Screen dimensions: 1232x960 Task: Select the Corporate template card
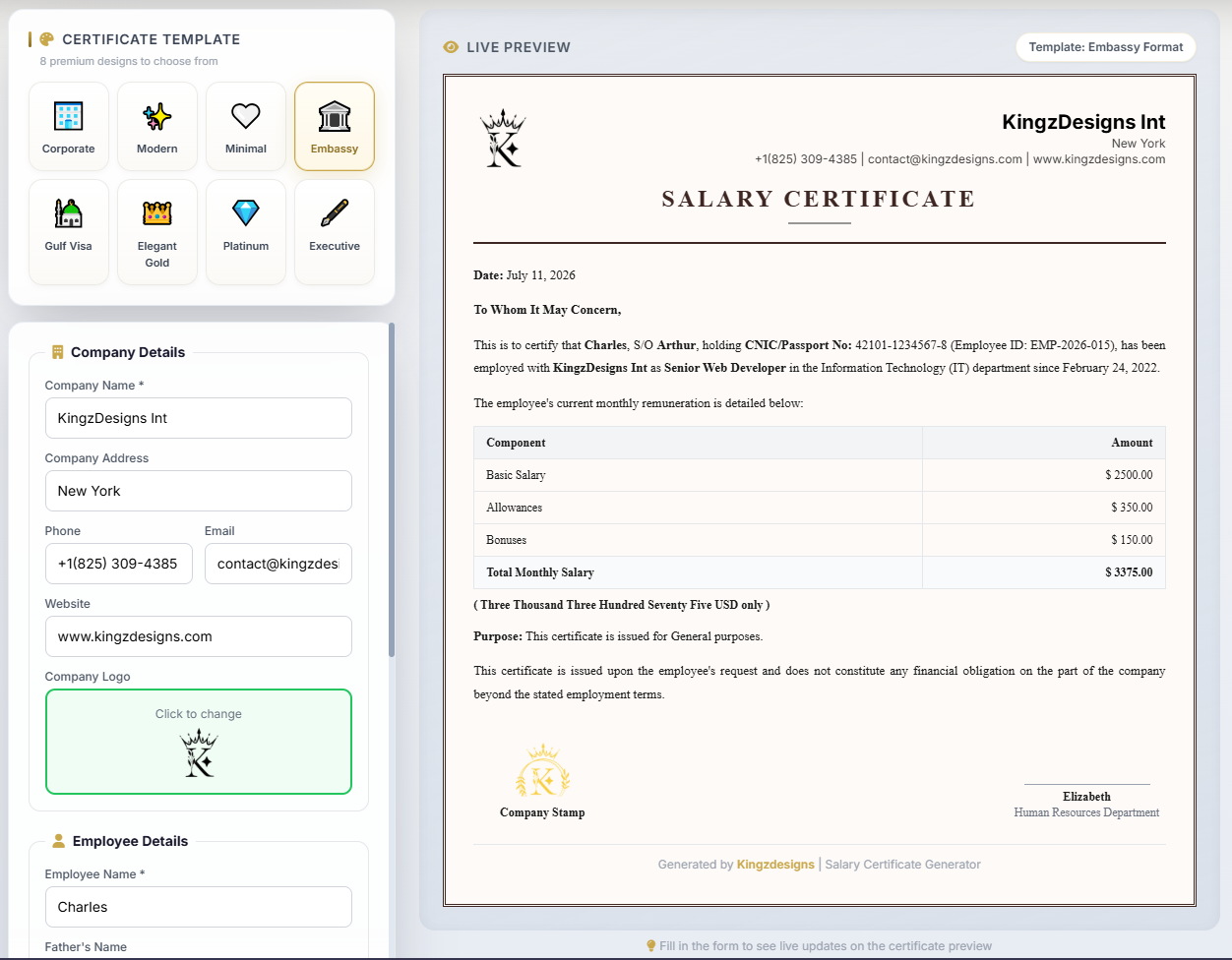coord(69,126)
